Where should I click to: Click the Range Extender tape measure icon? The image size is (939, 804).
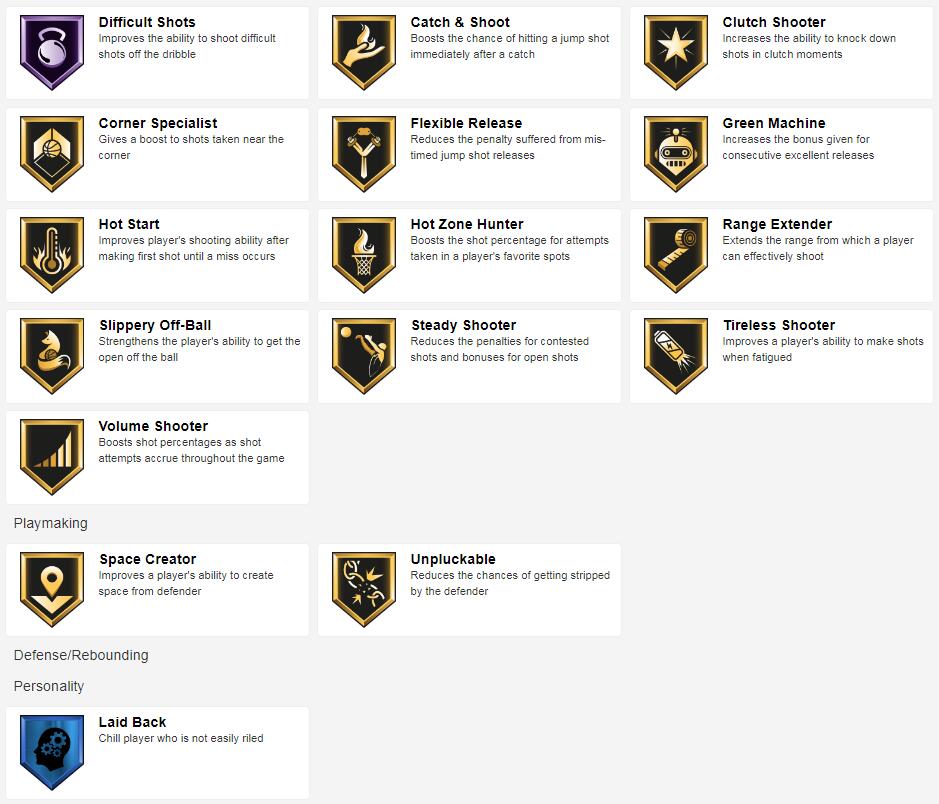pyautogui.click(x=676, y=255)
